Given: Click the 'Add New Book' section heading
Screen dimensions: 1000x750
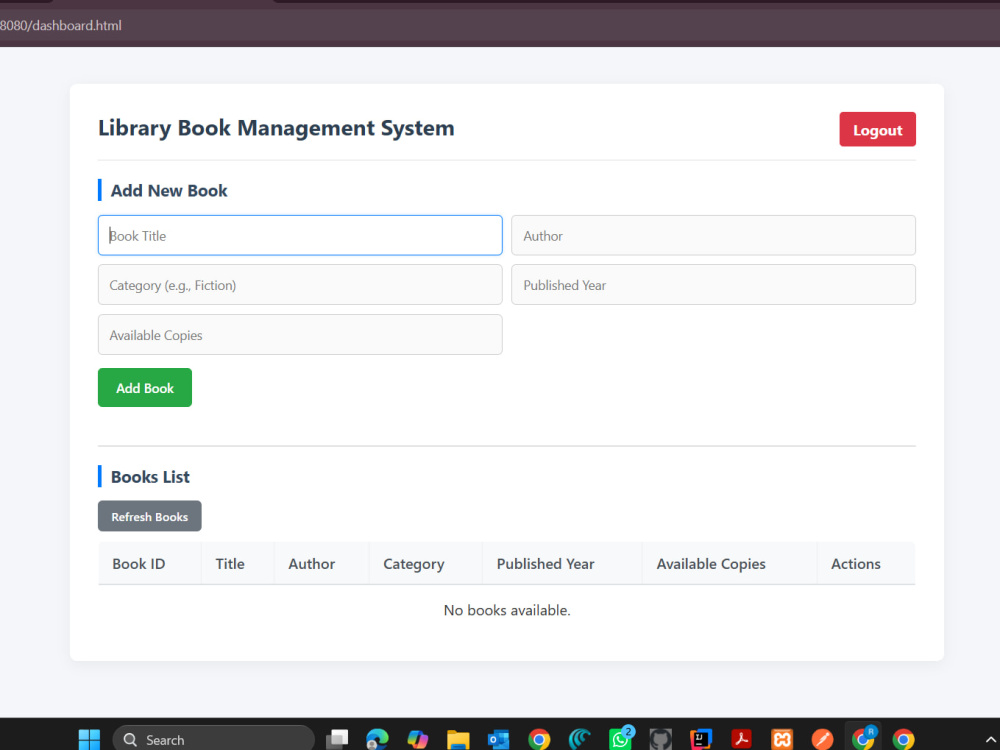Looking at the screenshot, I should [169, 191].
